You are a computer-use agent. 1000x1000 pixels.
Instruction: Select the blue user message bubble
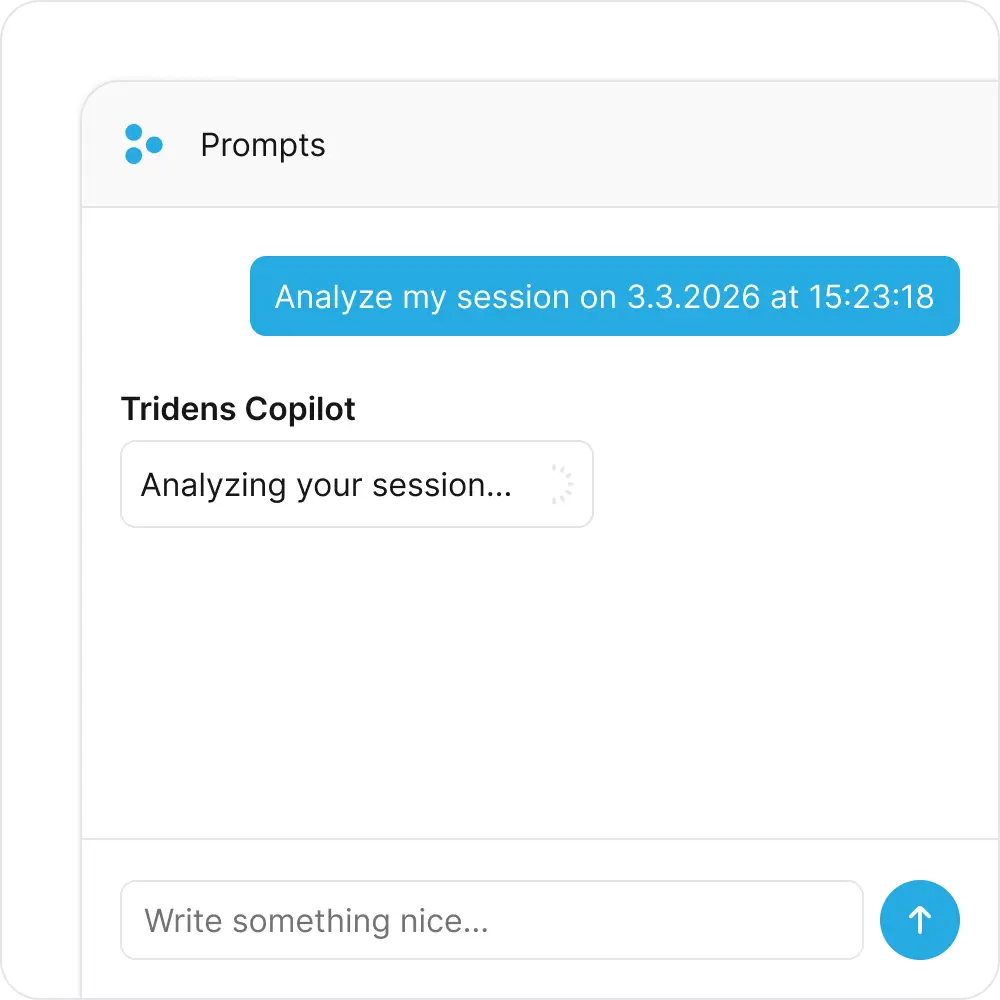(604, 296)
